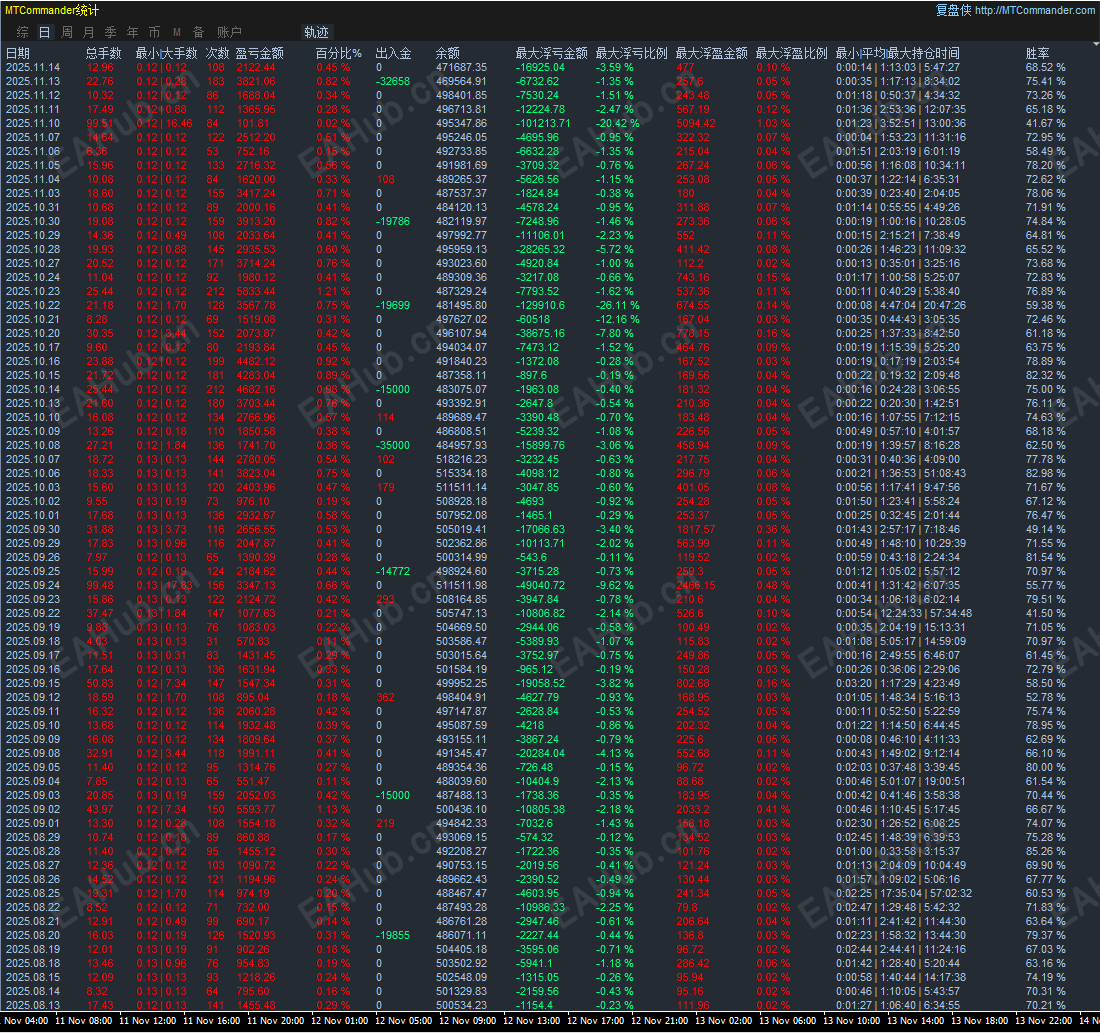
Task: Click the 总手数 column header
Action: (x=104, y=53)
